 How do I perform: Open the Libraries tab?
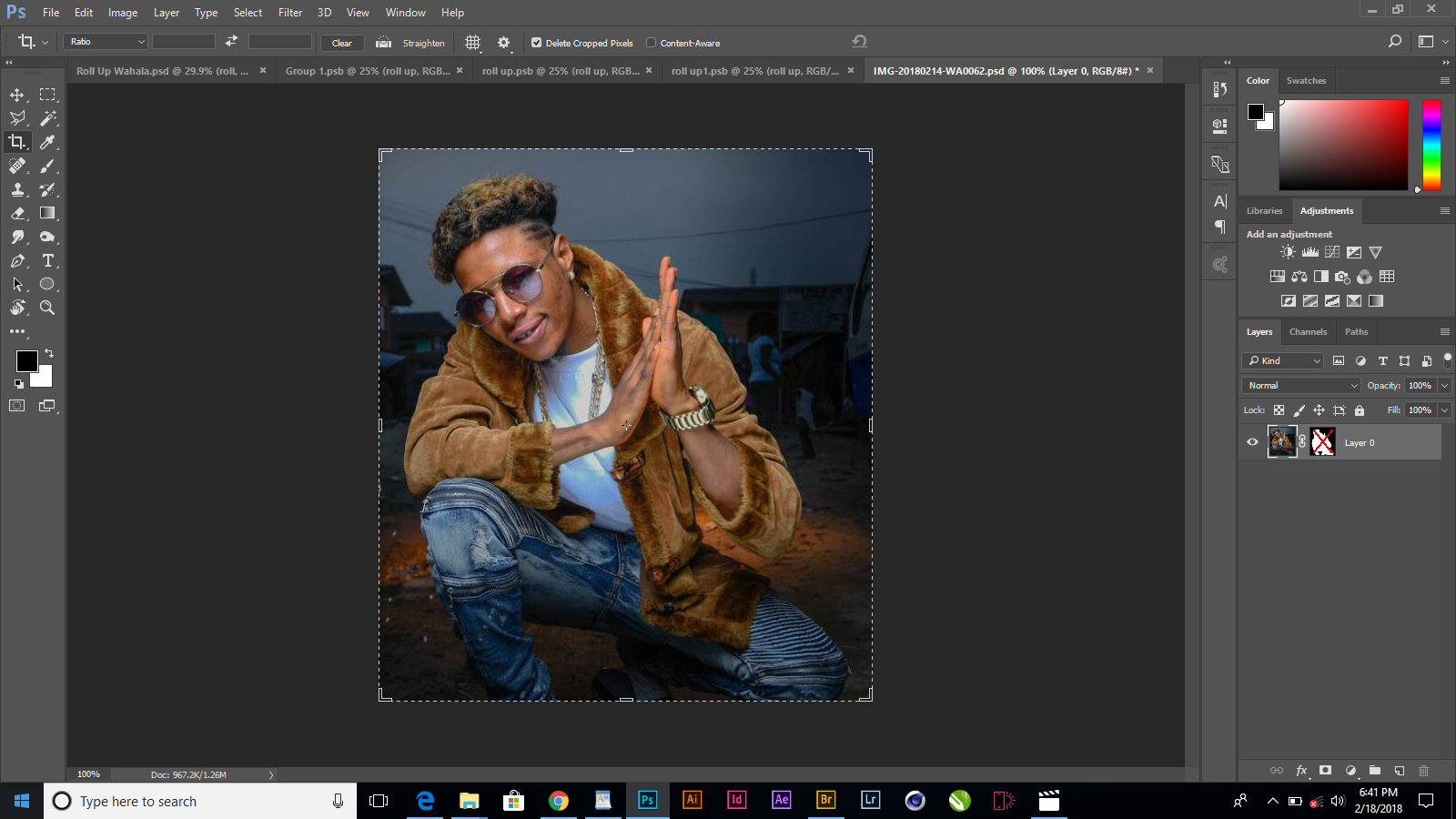(1264, 211)
